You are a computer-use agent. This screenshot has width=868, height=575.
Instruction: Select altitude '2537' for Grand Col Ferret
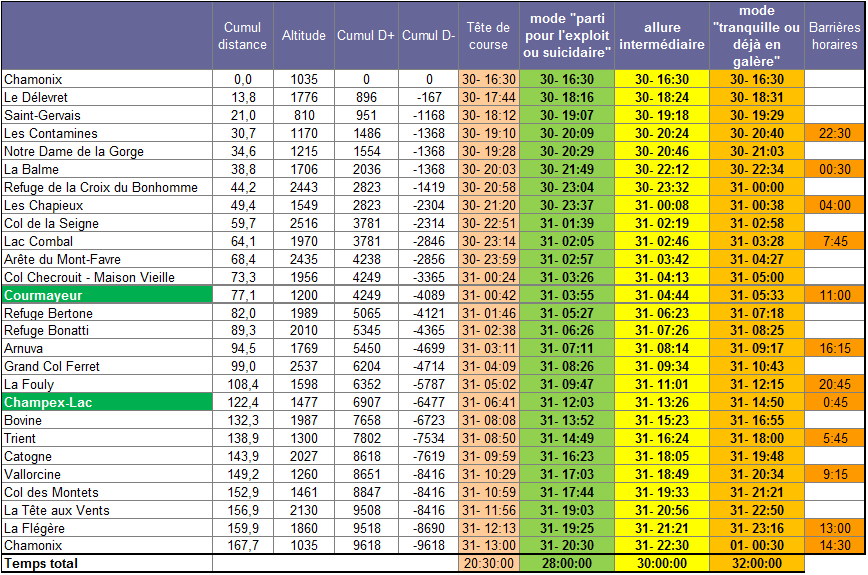[x=303, y=366]
